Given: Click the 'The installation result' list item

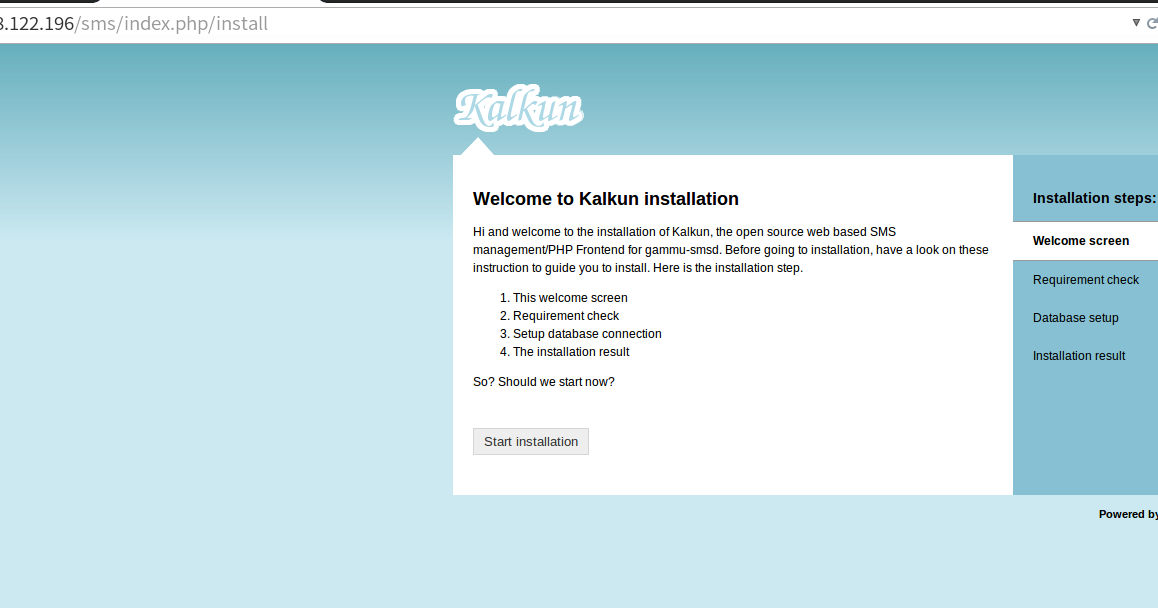Looking at the screenshot, I should [x=571, y=352].
